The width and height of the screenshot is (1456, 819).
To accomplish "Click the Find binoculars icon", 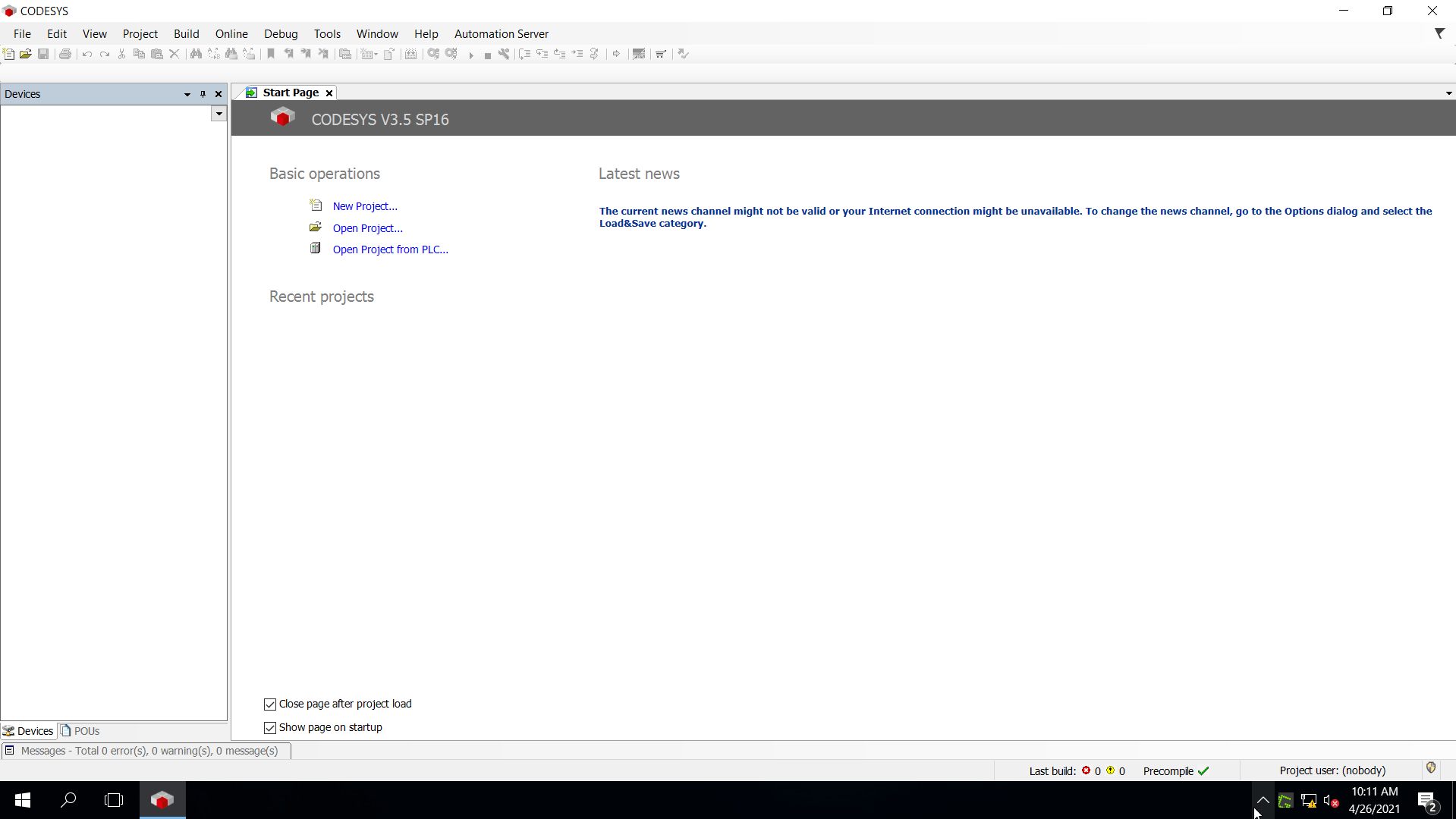I will click(196, 54).
